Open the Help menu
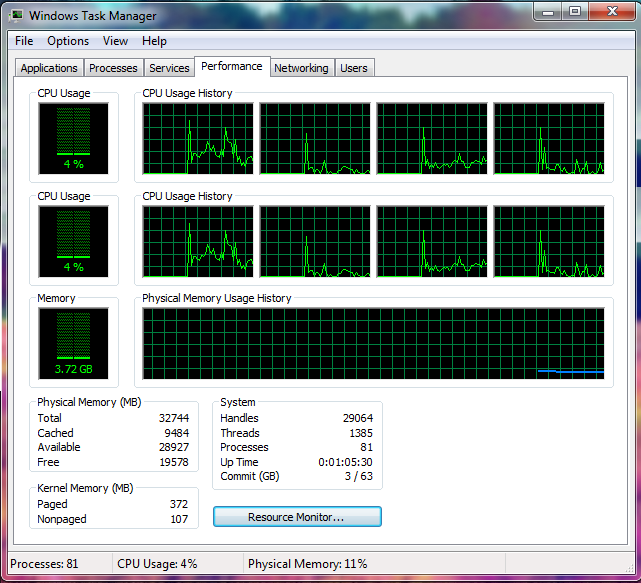 pos(154,41)
